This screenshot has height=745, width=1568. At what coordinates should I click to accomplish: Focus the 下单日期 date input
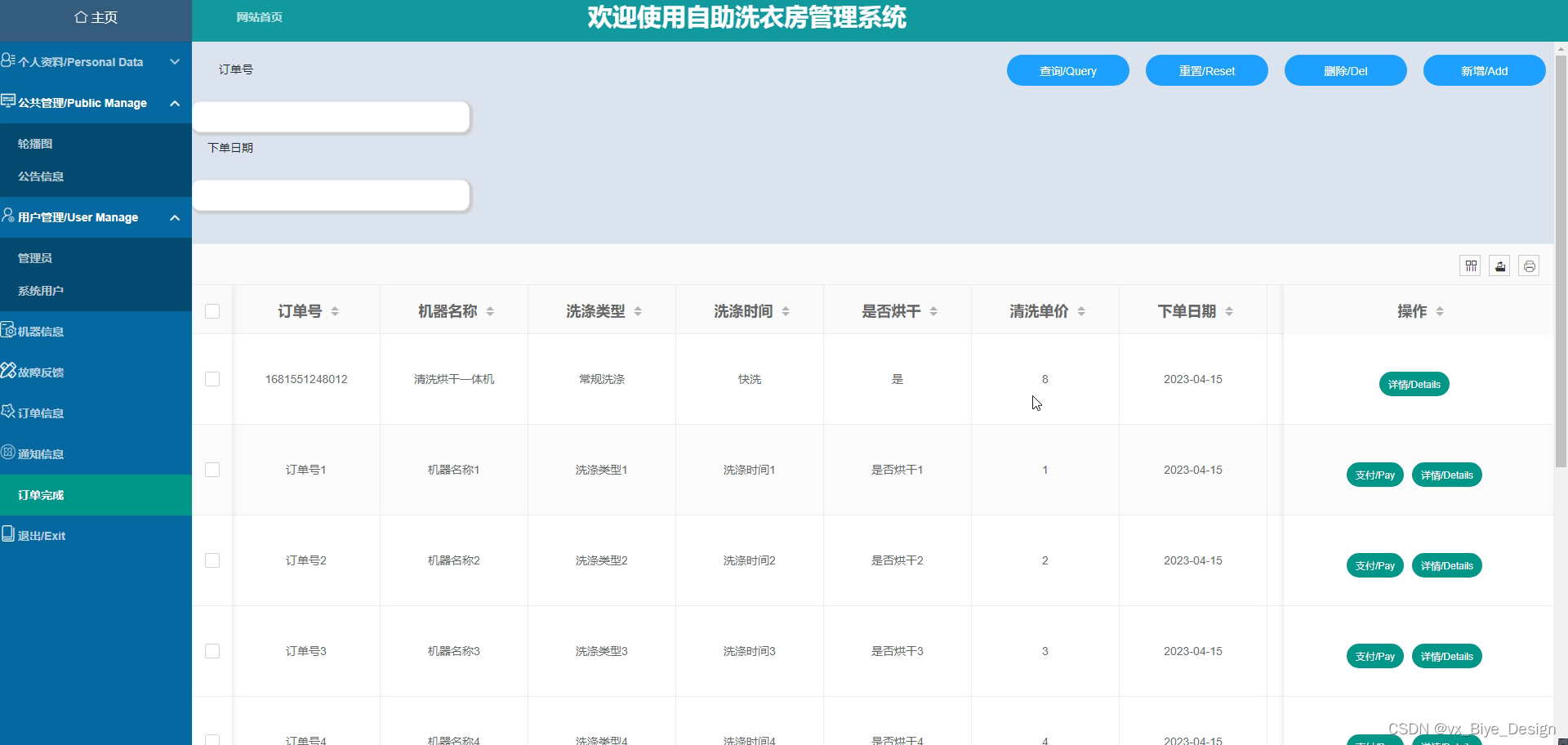click(x=332, y=195)
